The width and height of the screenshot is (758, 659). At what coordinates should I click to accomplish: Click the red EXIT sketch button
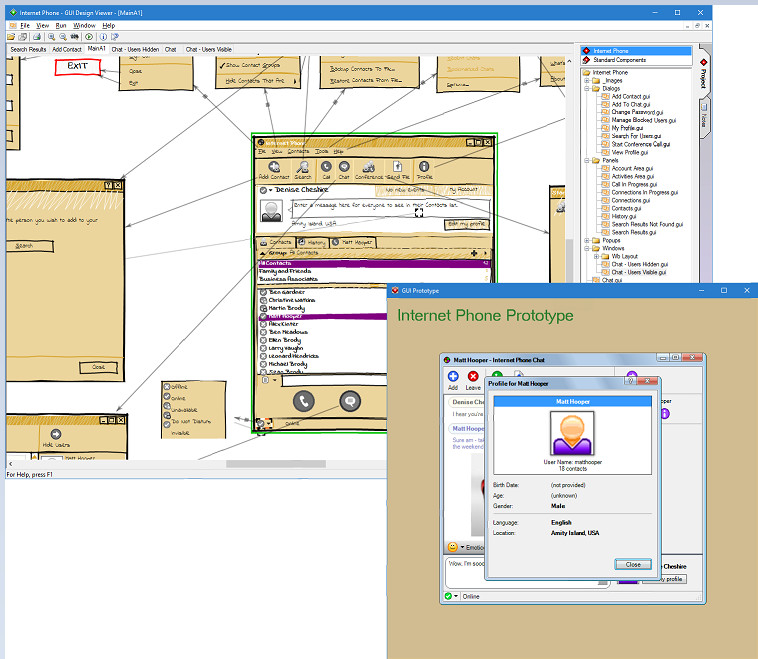(x=78, y=66)
